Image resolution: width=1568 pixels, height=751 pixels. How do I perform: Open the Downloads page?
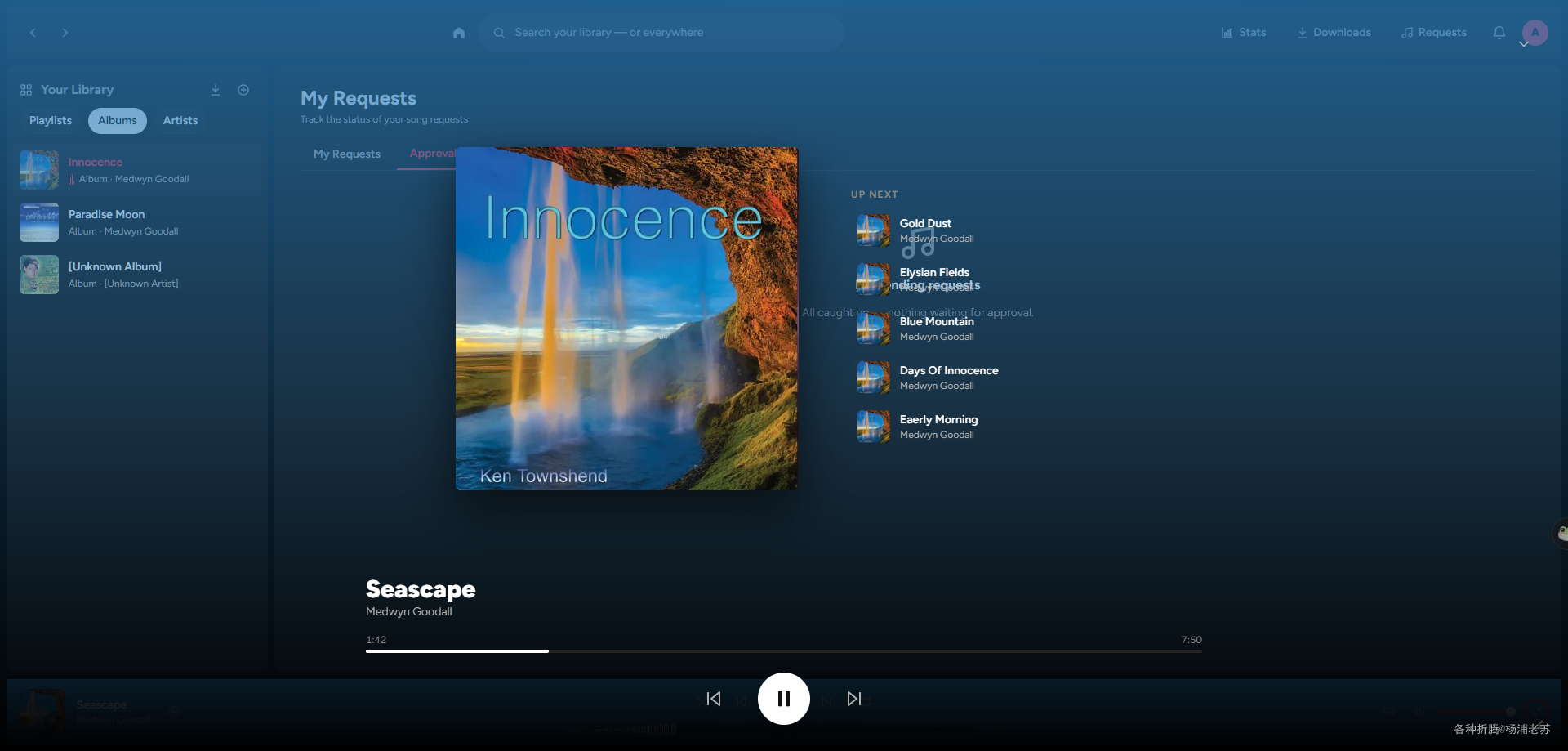click(1334, 33)
